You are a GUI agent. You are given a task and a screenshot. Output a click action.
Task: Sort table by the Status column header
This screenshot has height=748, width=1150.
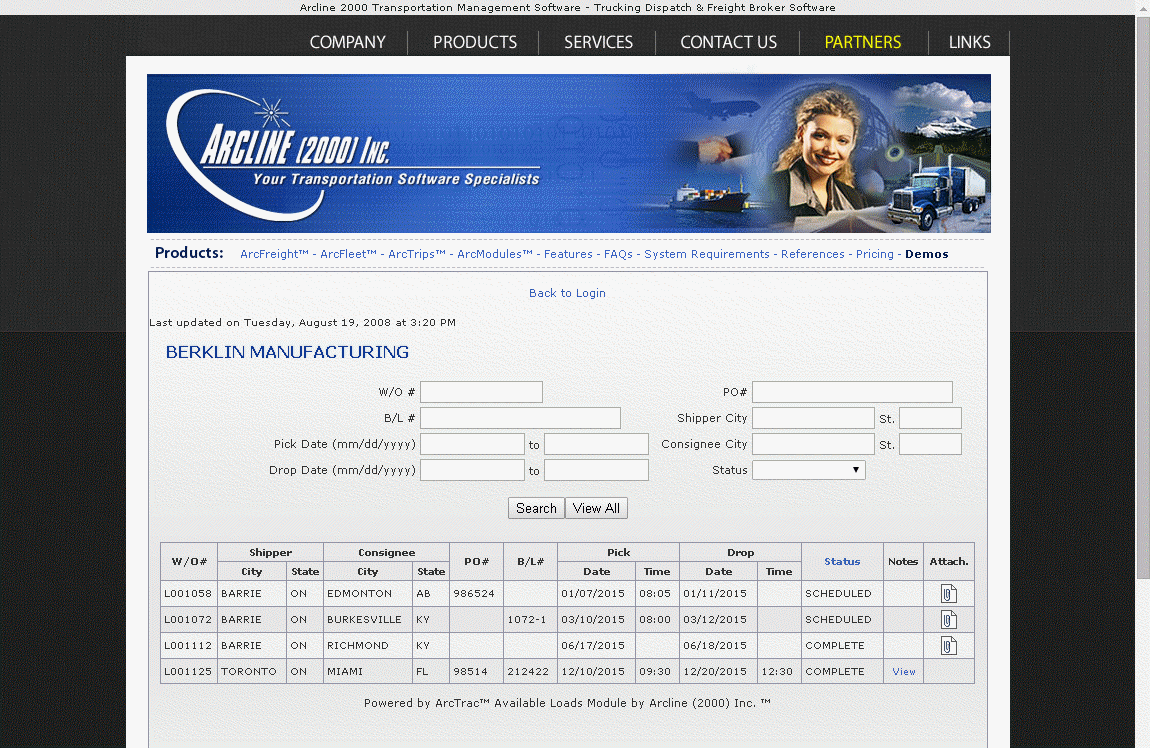842,561
